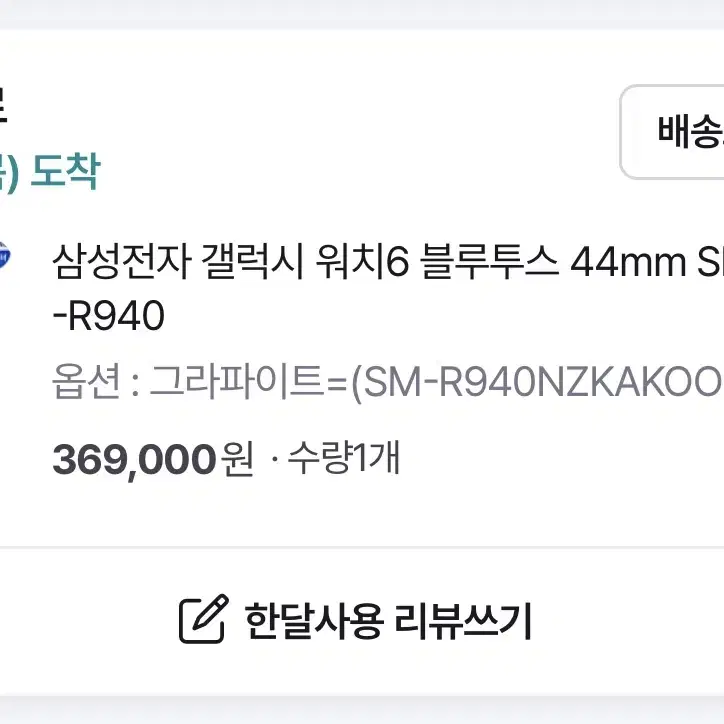Click the pencil edit icon beside 리뷰쓰기
The height and width of the screenshot is (724, 724).
(x=203, y=619)
